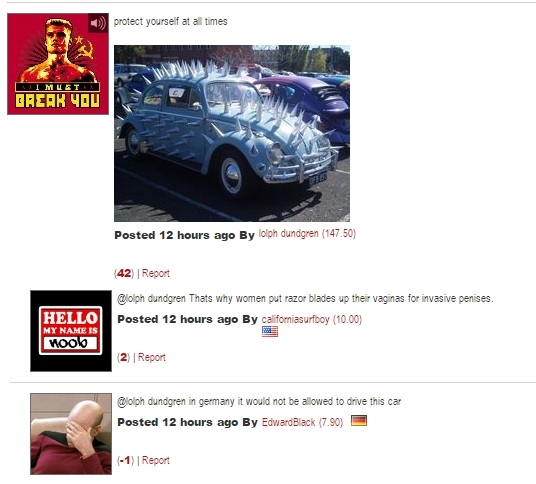Open the Picard facepalm avatar
The height and width of the screenshot is (484, 536).
pos(71,434)
